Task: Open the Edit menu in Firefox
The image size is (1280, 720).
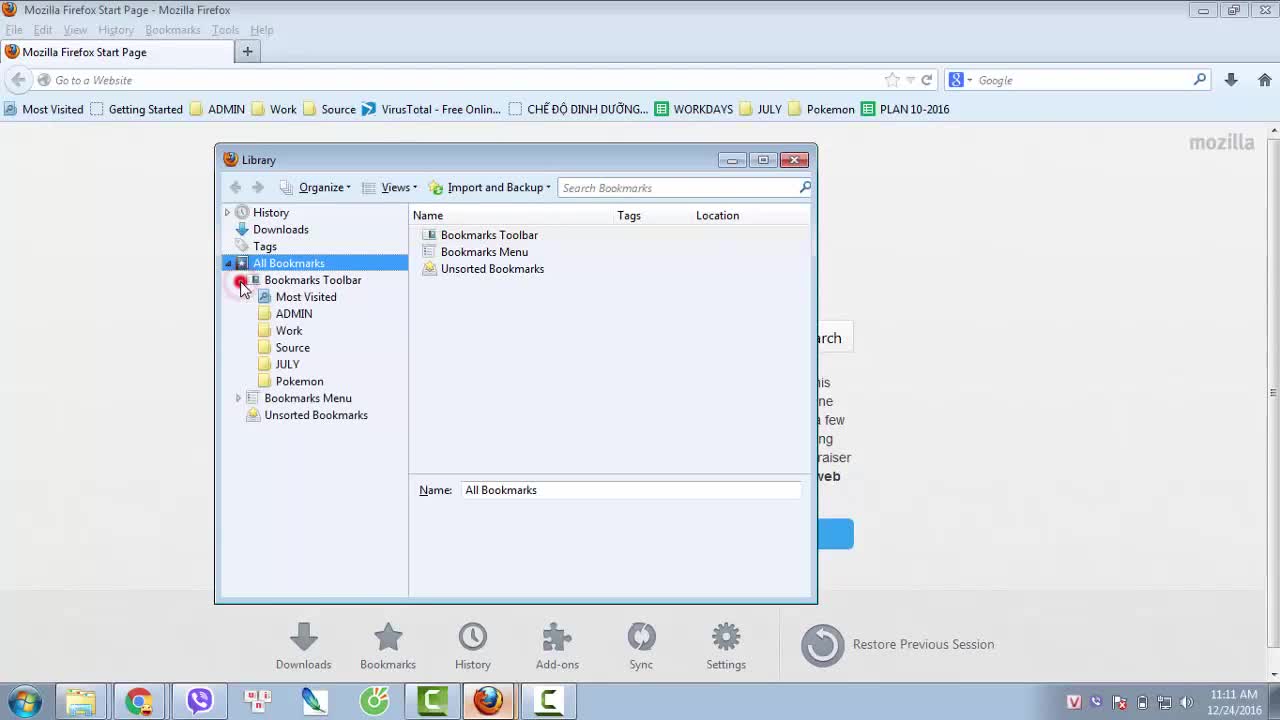Action: point(43,30)
